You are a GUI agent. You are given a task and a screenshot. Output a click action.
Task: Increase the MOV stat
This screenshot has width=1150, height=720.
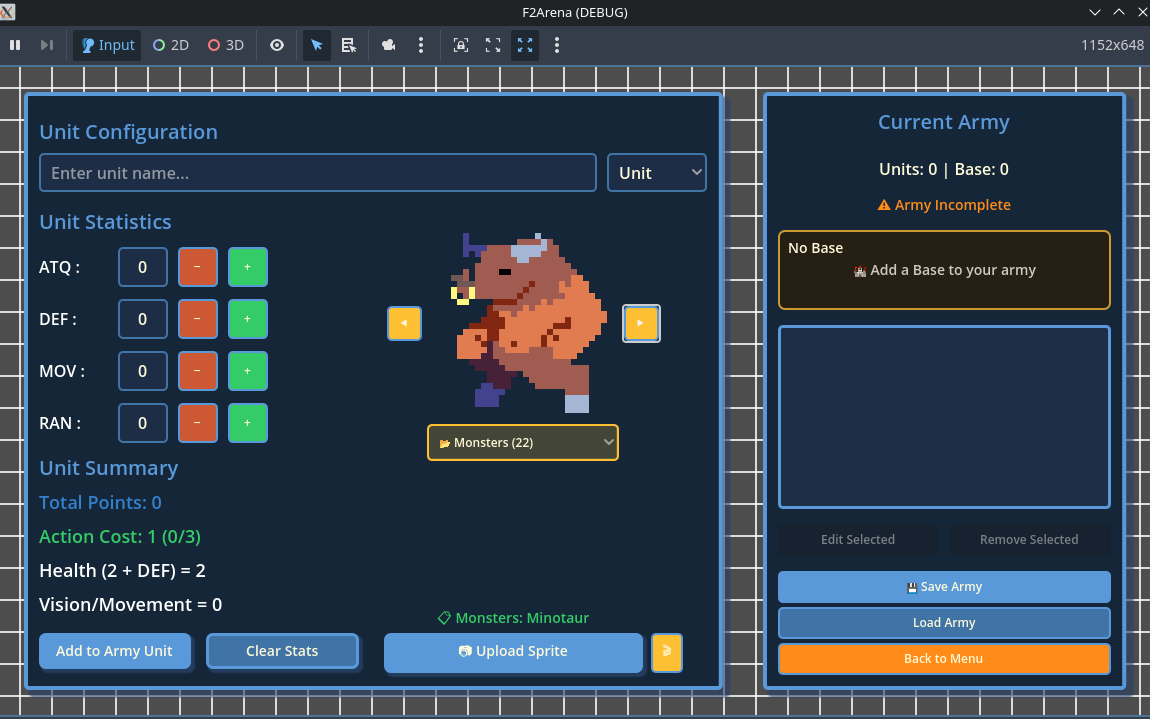click(248, 372)
